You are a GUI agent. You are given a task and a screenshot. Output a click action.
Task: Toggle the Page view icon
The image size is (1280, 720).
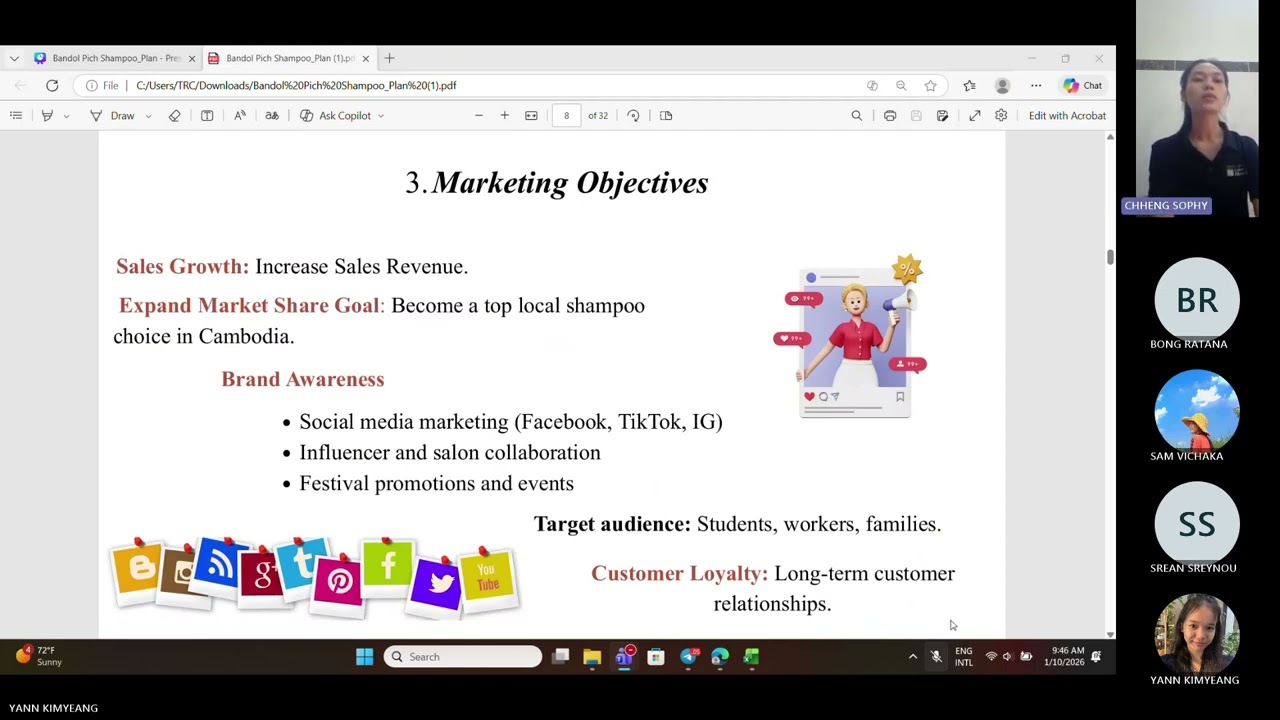pyautogui.click(x=666, y=116)
